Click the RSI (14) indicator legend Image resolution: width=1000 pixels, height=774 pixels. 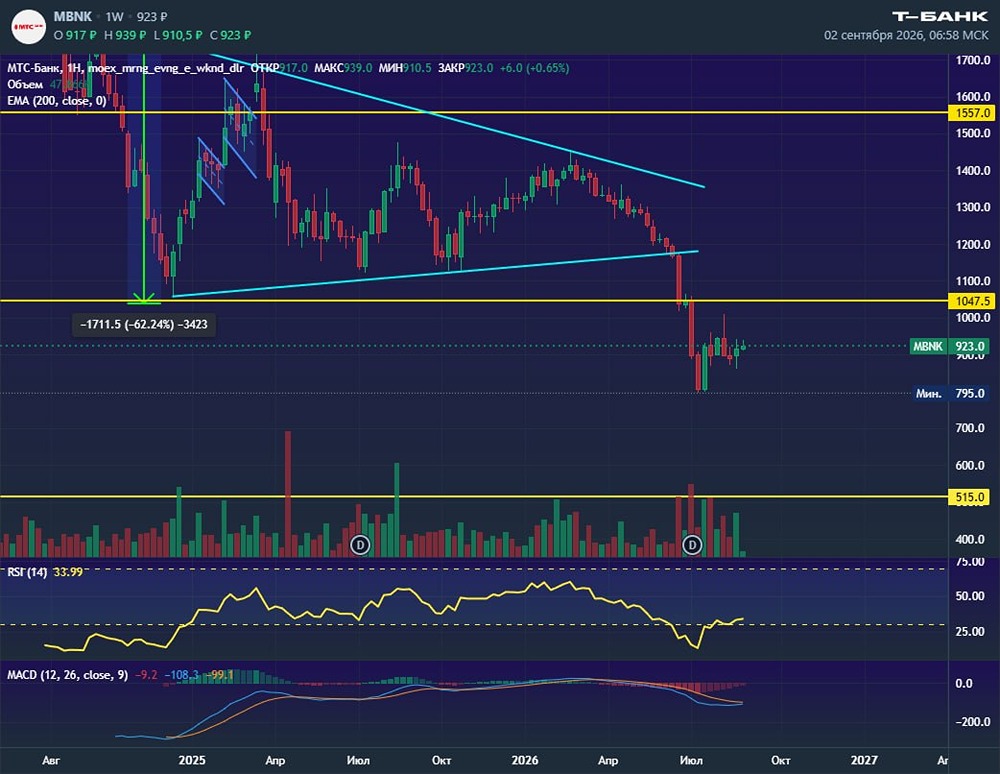pyautogui.click(x=27, y=572)
